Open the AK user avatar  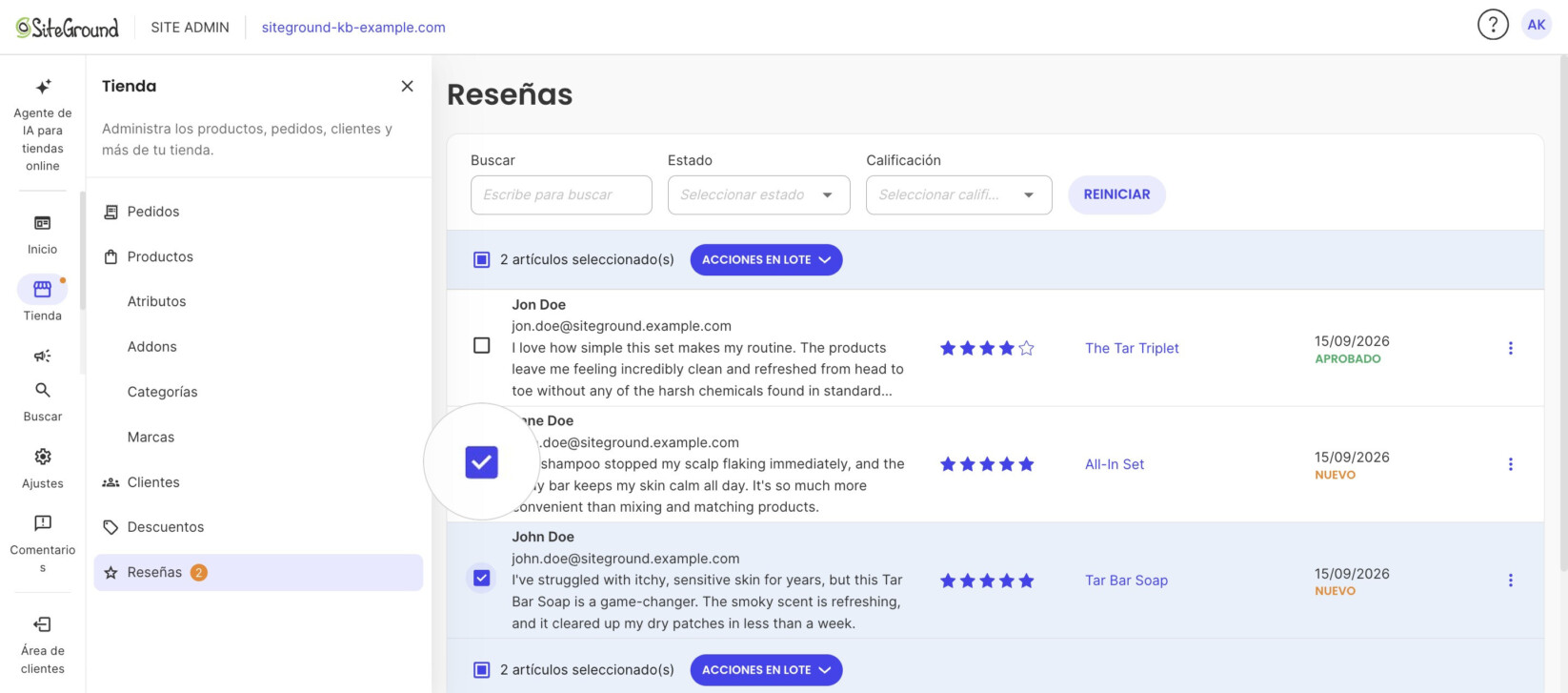click(x=1537, y=25)
